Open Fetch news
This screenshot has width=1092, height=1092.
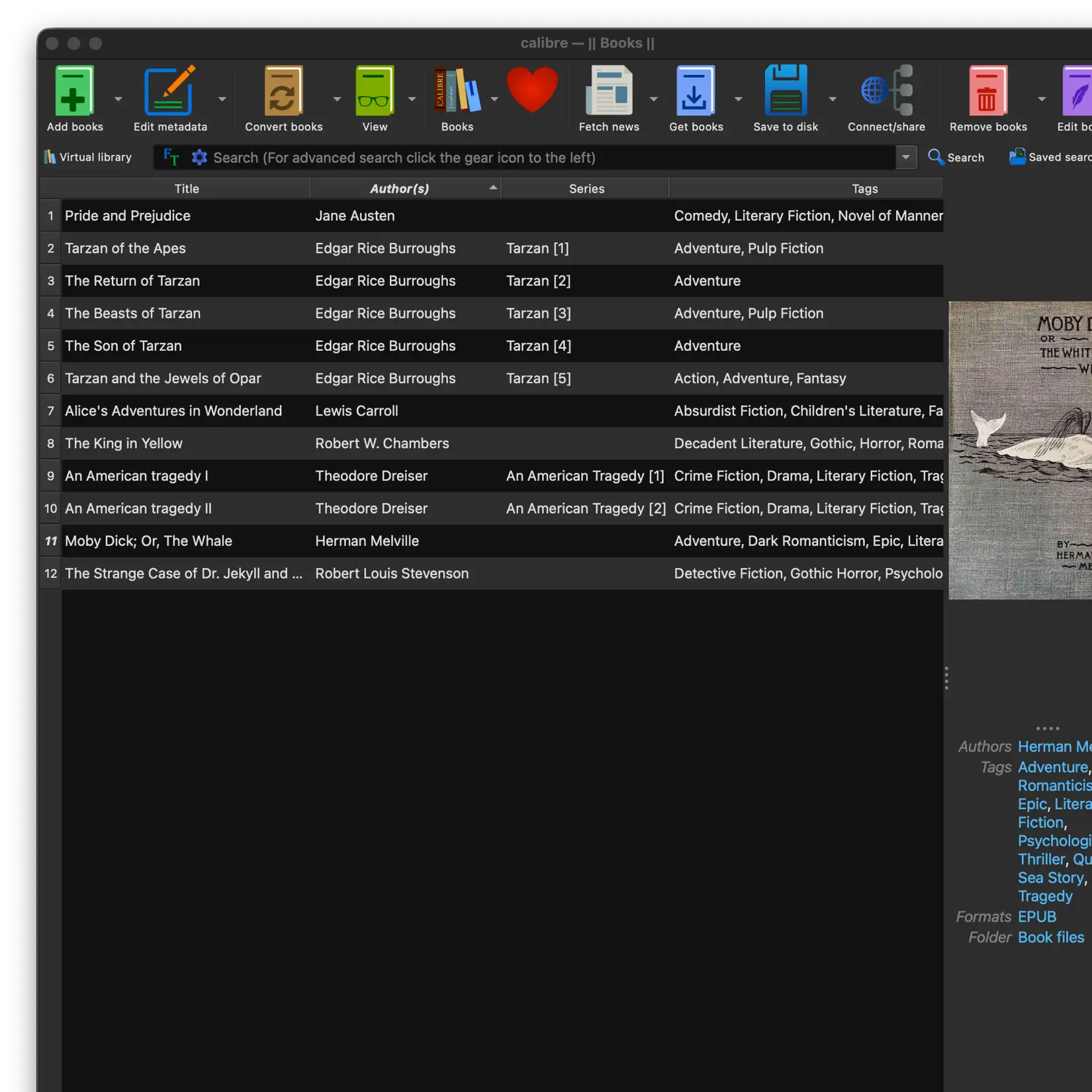[608, 91]
